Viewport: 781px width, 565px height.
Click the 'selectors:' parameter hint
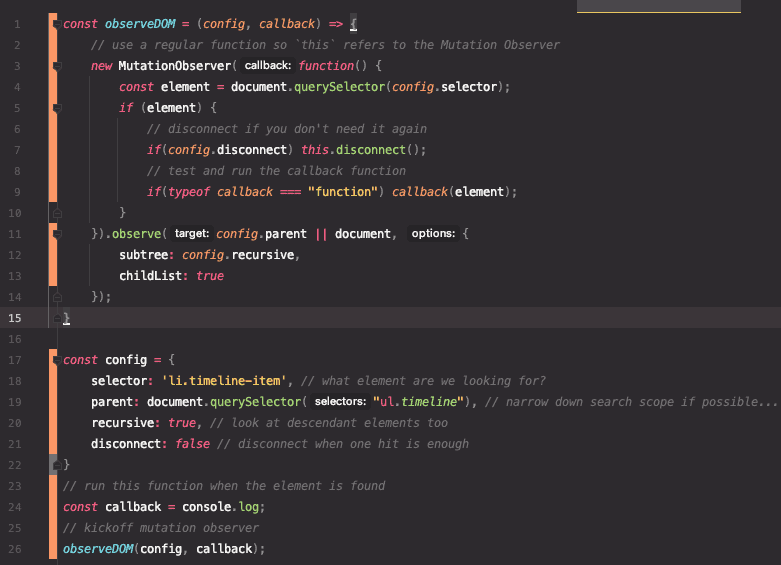[340, 402]
